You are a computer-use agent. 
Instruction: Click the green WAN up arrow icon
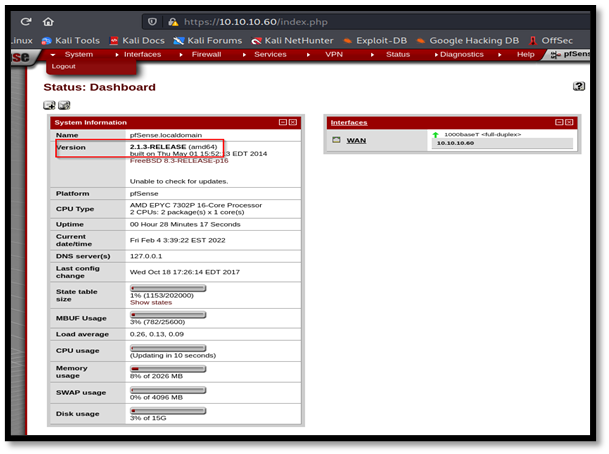(x=435, y=135)
